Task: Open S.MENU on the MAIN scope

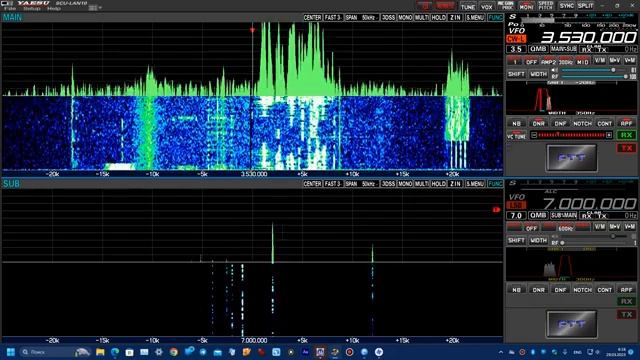Action: pos(475,18)
